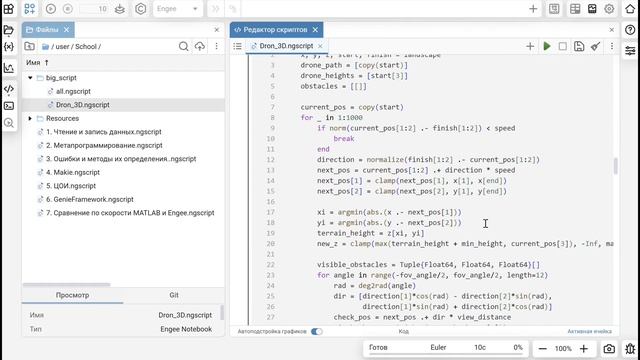Stop script execution square button
This screenshot has width=640, height=360.
click(x=562, y=46)
